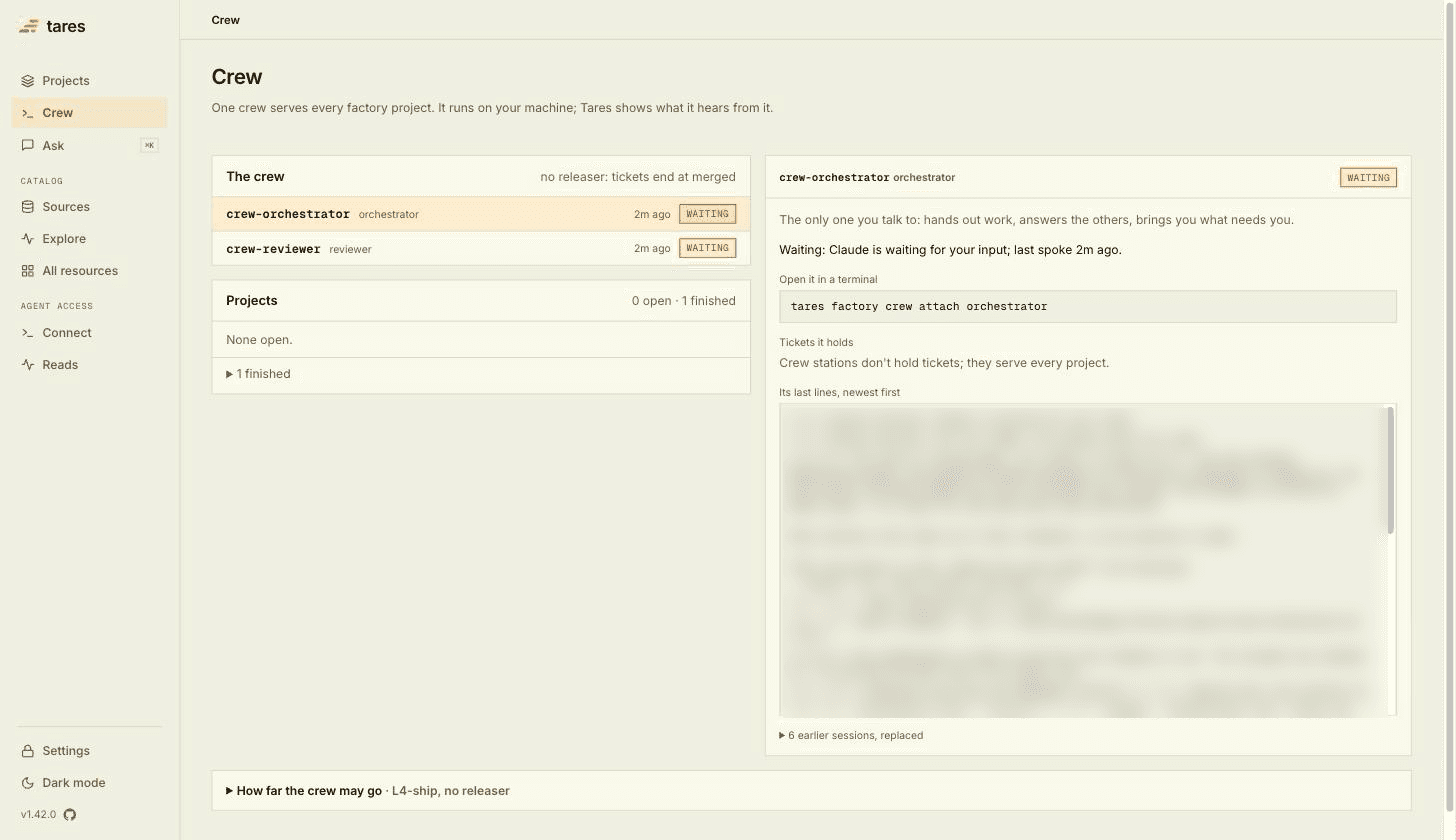
Task: Click 'no releaser: tickets end at merged'
Action: [x=638, y=177]
